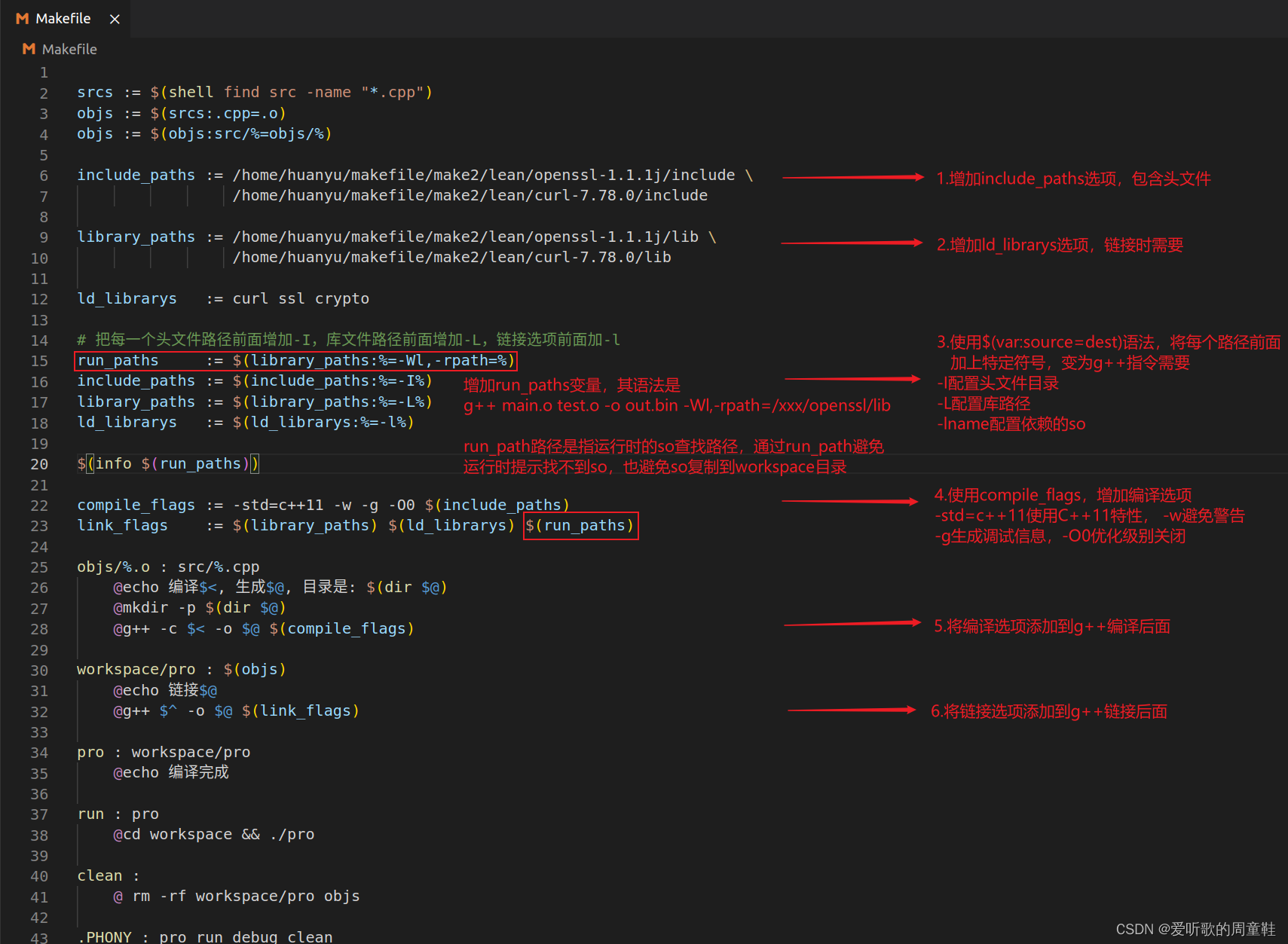The image size is (1288, 944).
Task: Click 'link_flags' variable on line 23
Action: 122,525
